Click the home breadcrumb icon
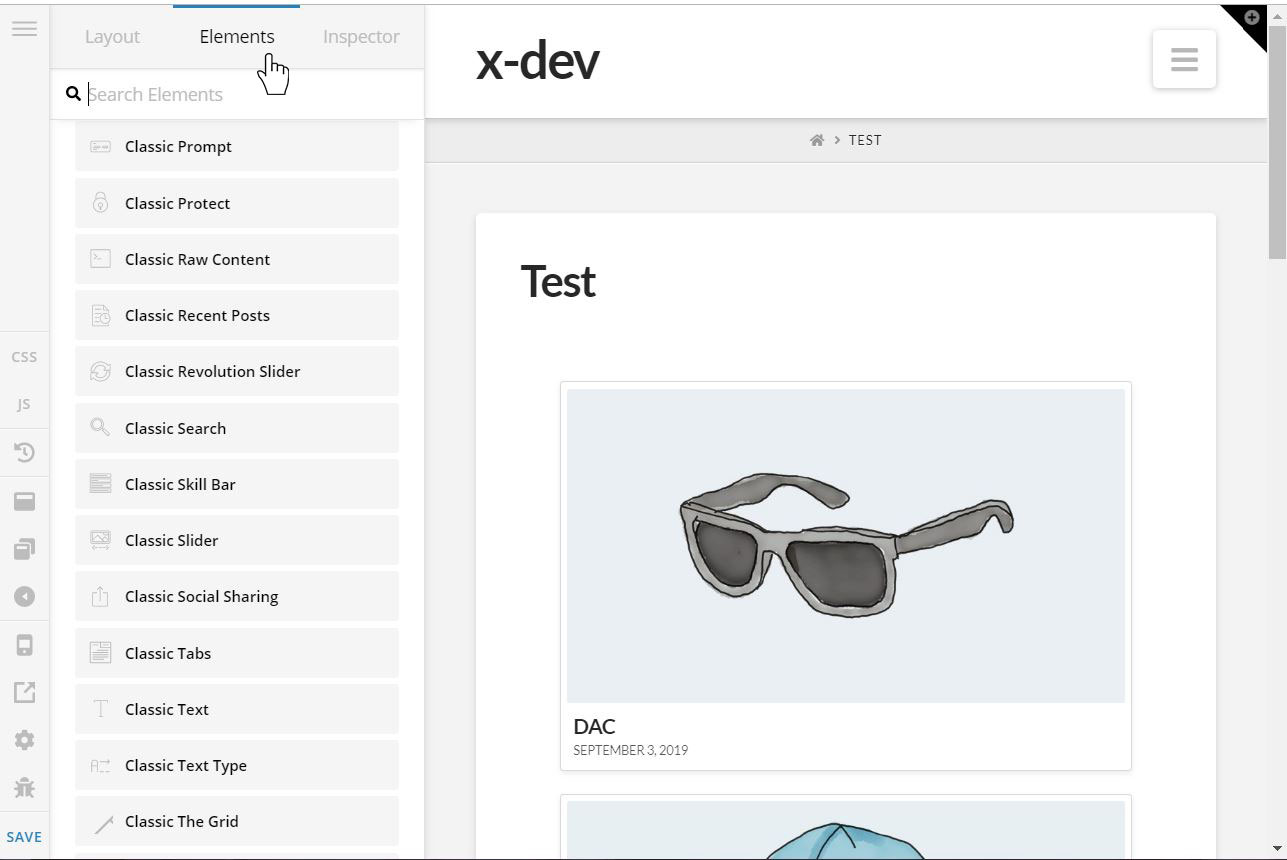Image resolution: width=1287 pixels, height=860 pixels. [x=817, y=140]
